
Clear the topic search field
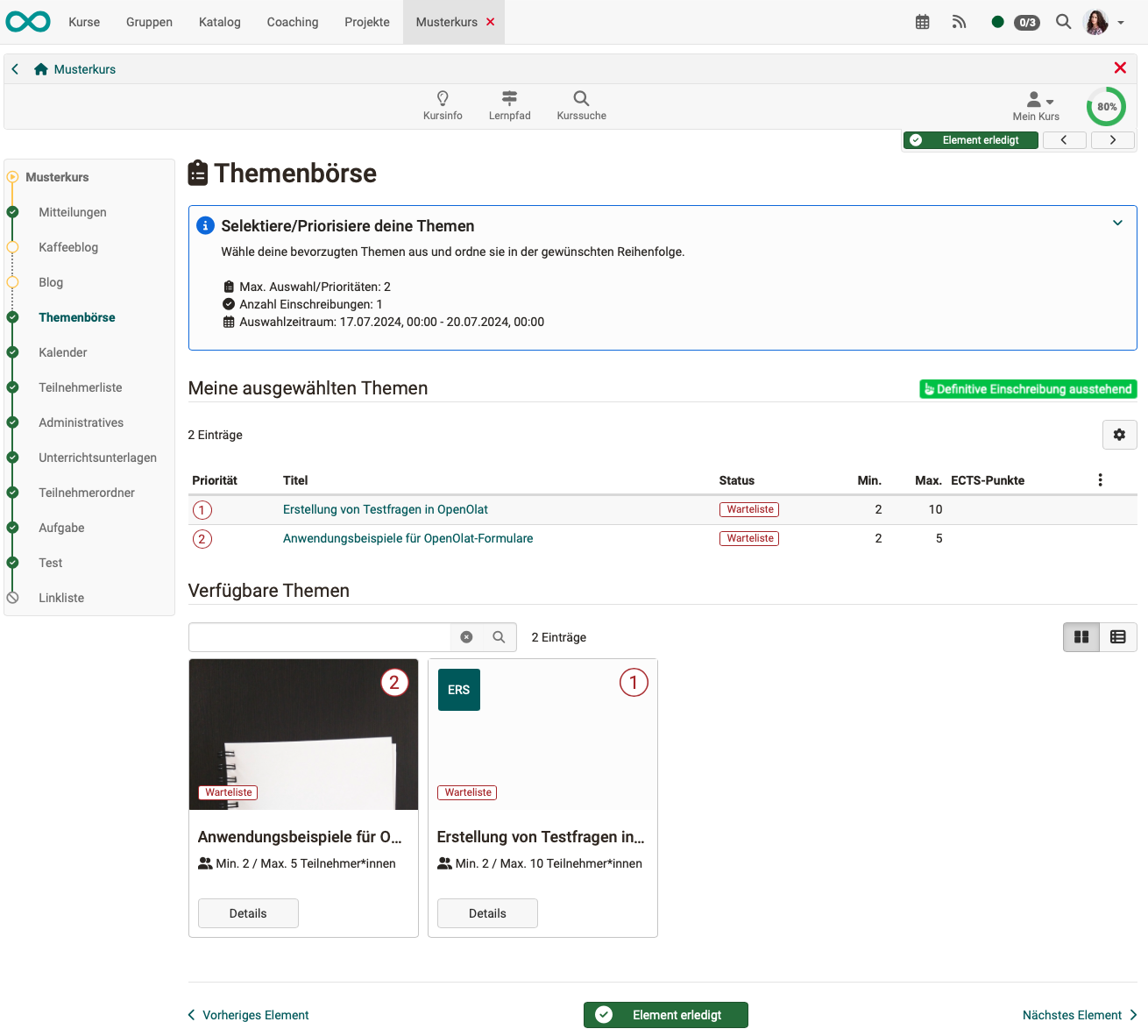(466, 637)
